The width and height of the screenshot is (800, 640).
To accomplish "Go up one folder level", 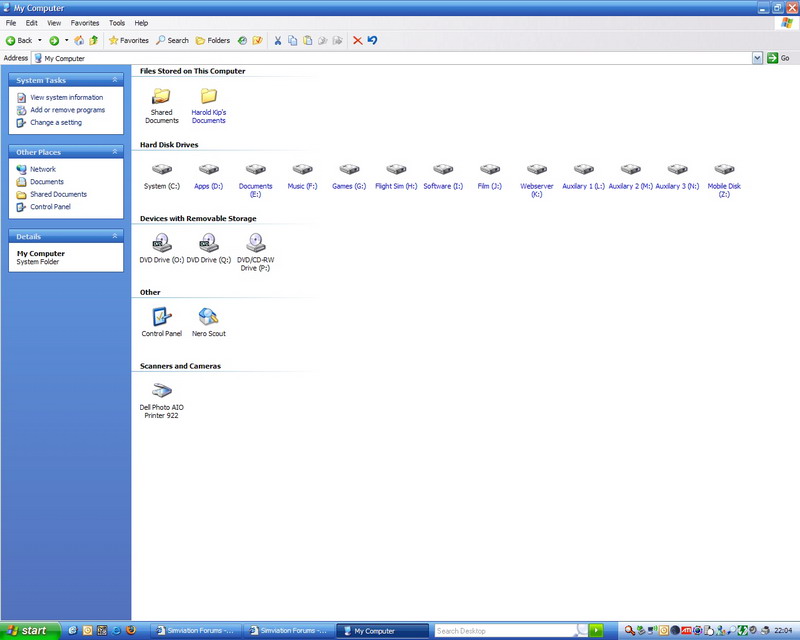I will point(94,40).
